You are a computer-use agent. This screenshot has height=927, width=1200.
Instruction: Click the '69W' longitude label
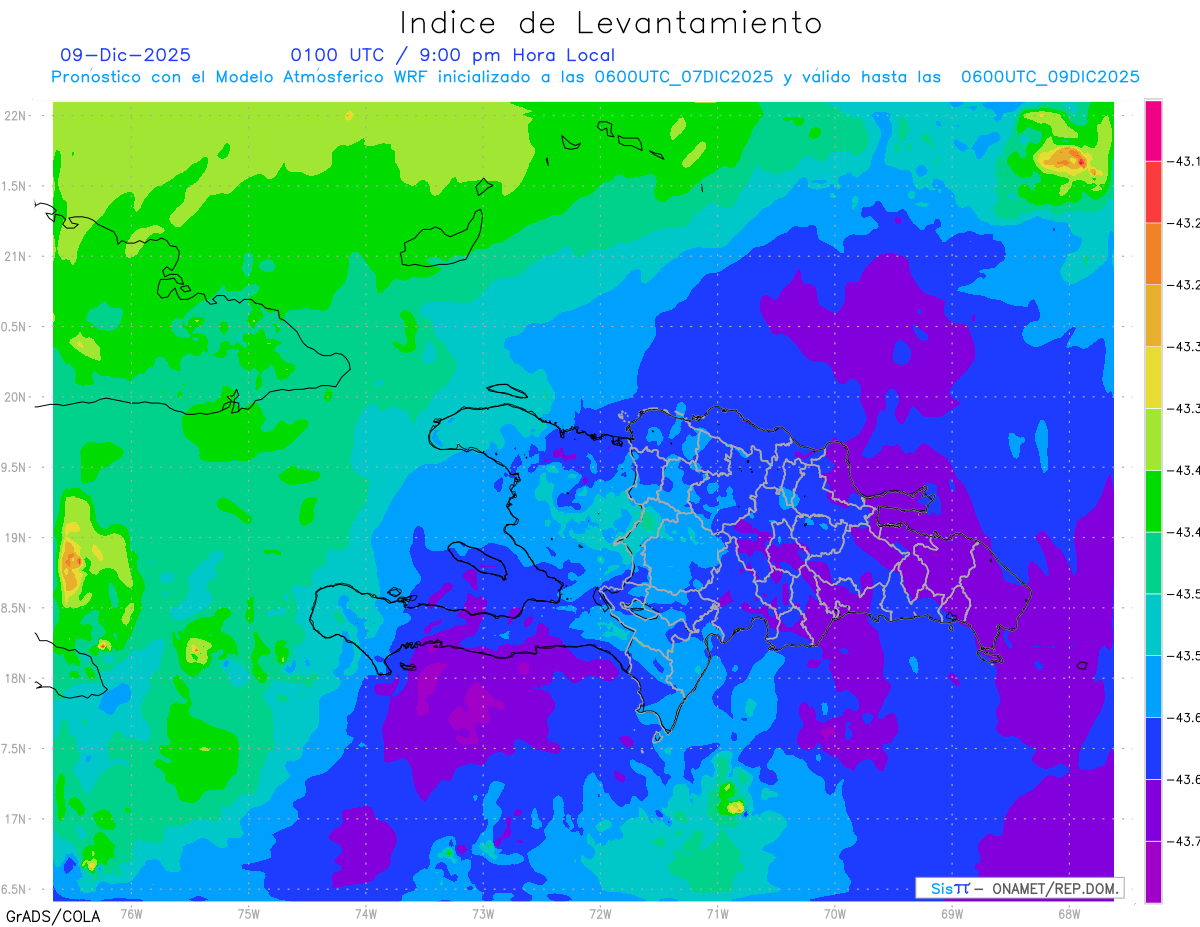(x=951, y=912)
